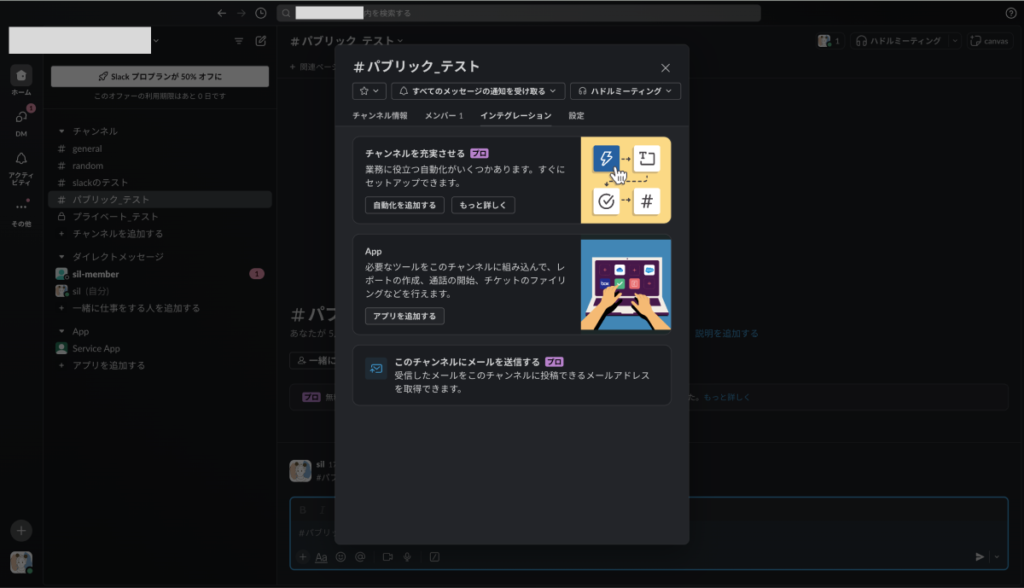Open the notification settings dropdown

click(x=478, y=91)
